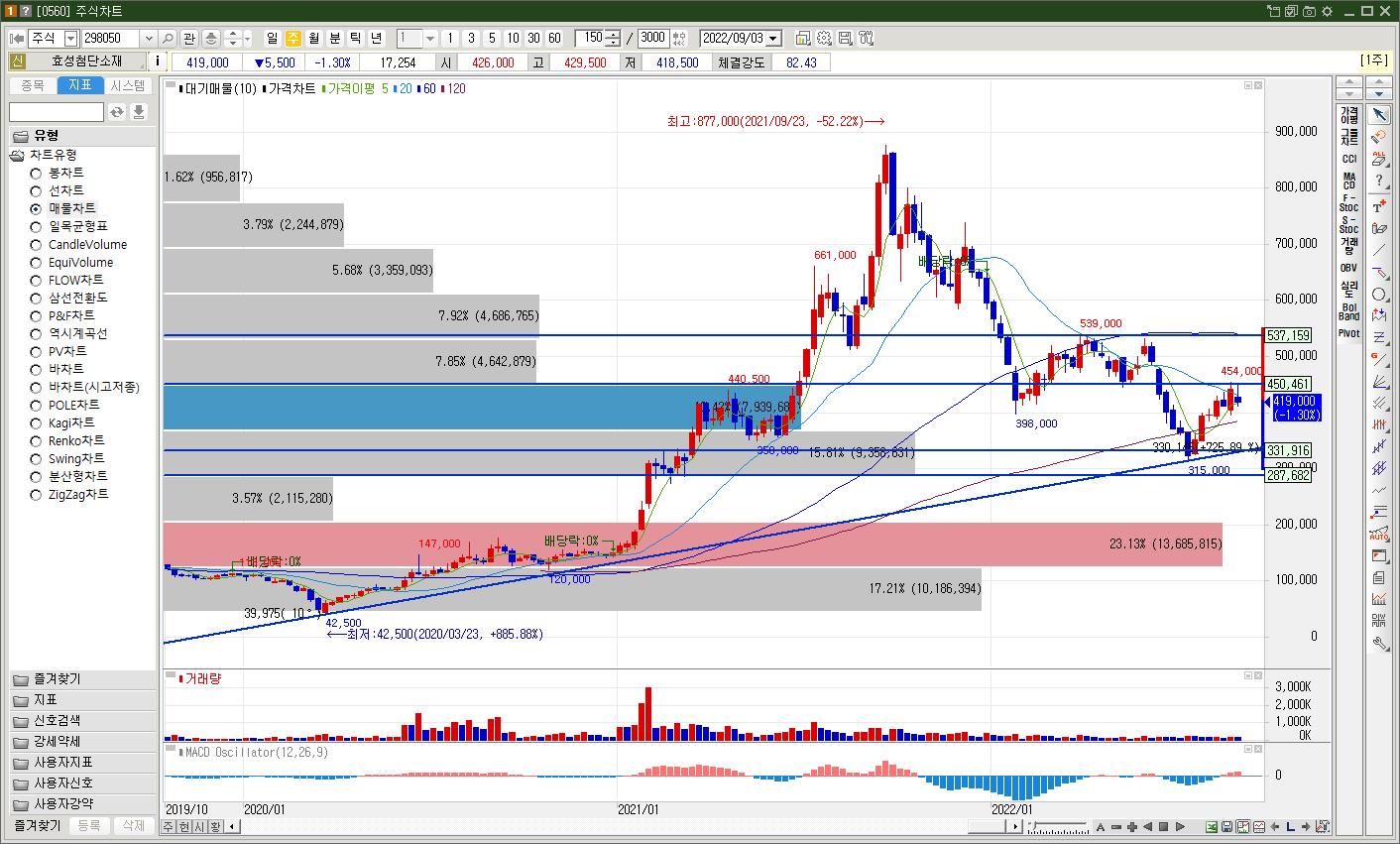Select the 봉차트 radio option
The image size is (1400, 844).
point(37,173)
